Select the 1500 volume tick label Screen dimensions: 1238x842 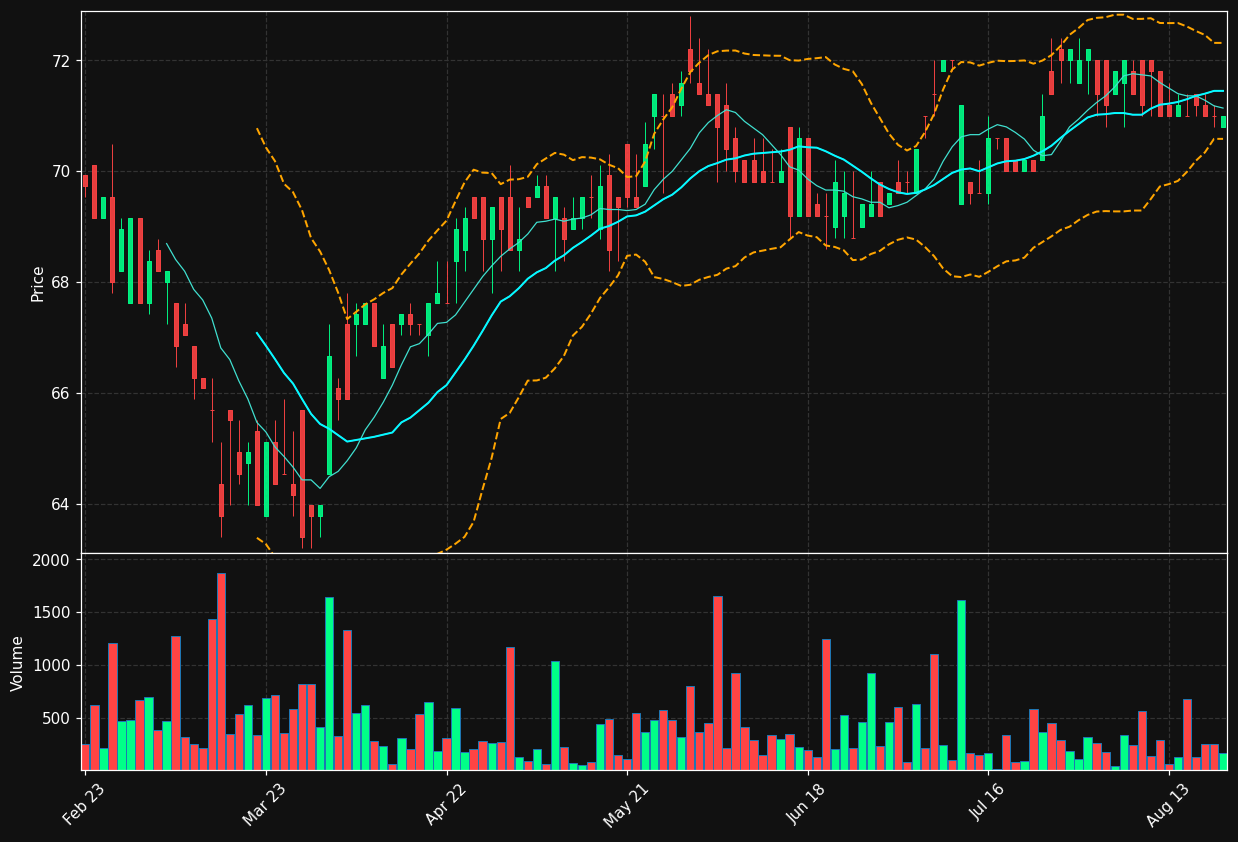(53, 613)
